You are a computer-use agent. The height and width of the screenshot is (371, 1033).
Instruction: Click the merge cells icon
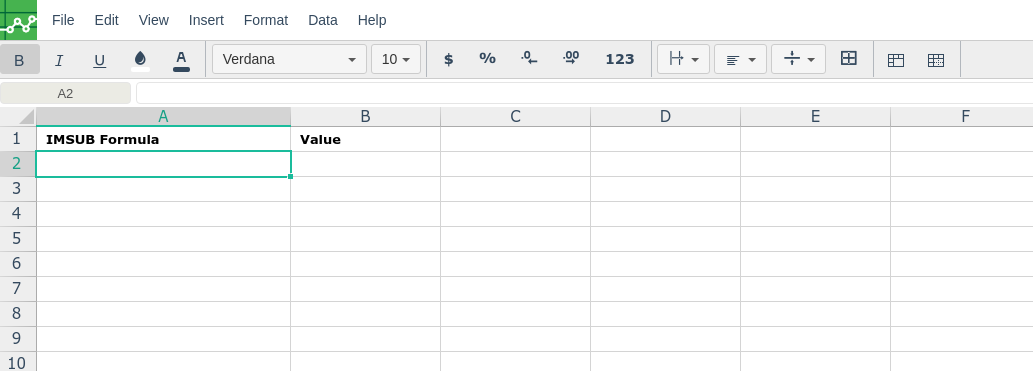(x=849, y=59)
